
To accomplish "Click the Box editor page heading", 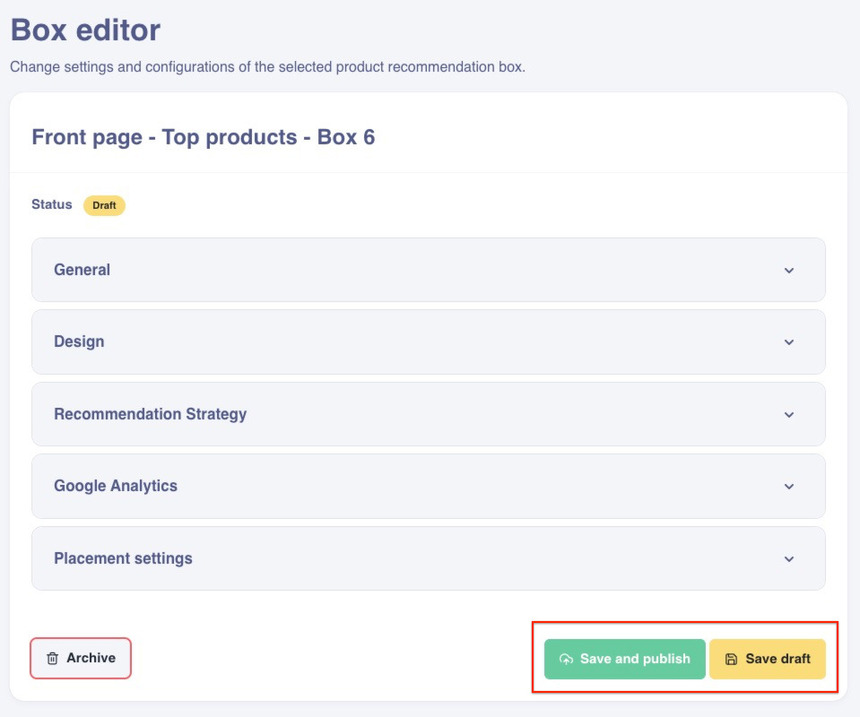I will [x=85, y=30].
